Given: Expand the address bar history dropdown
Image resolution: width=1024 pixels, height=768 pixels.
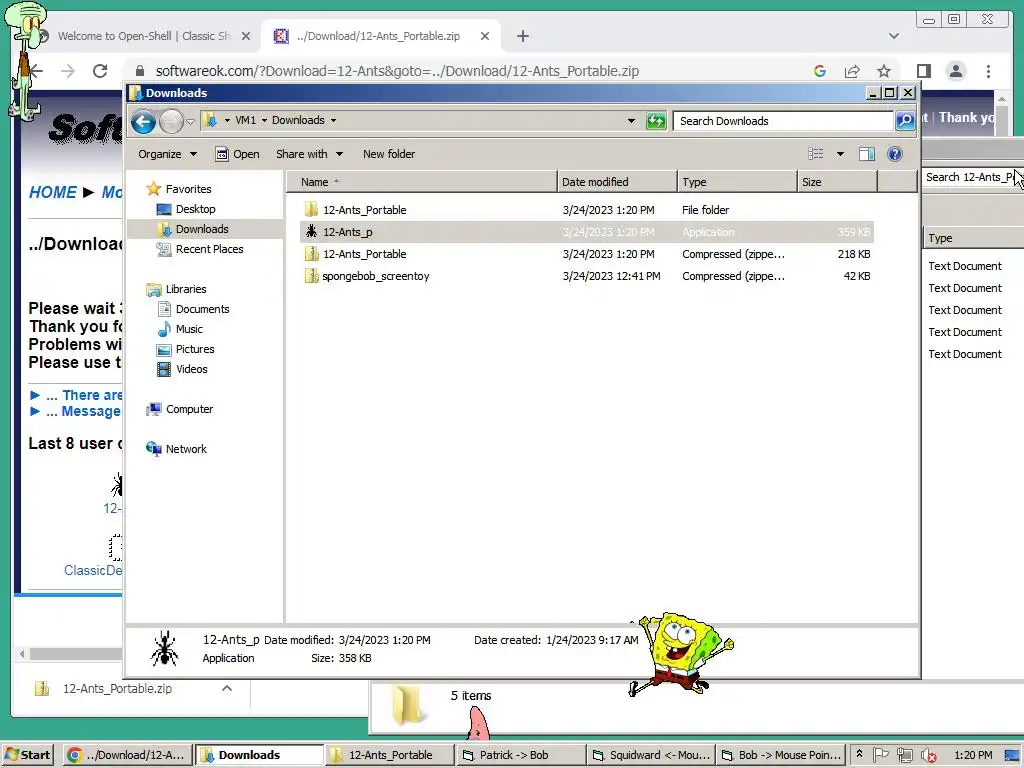Looking at the screenshot, I should click(x=631, y=121).
